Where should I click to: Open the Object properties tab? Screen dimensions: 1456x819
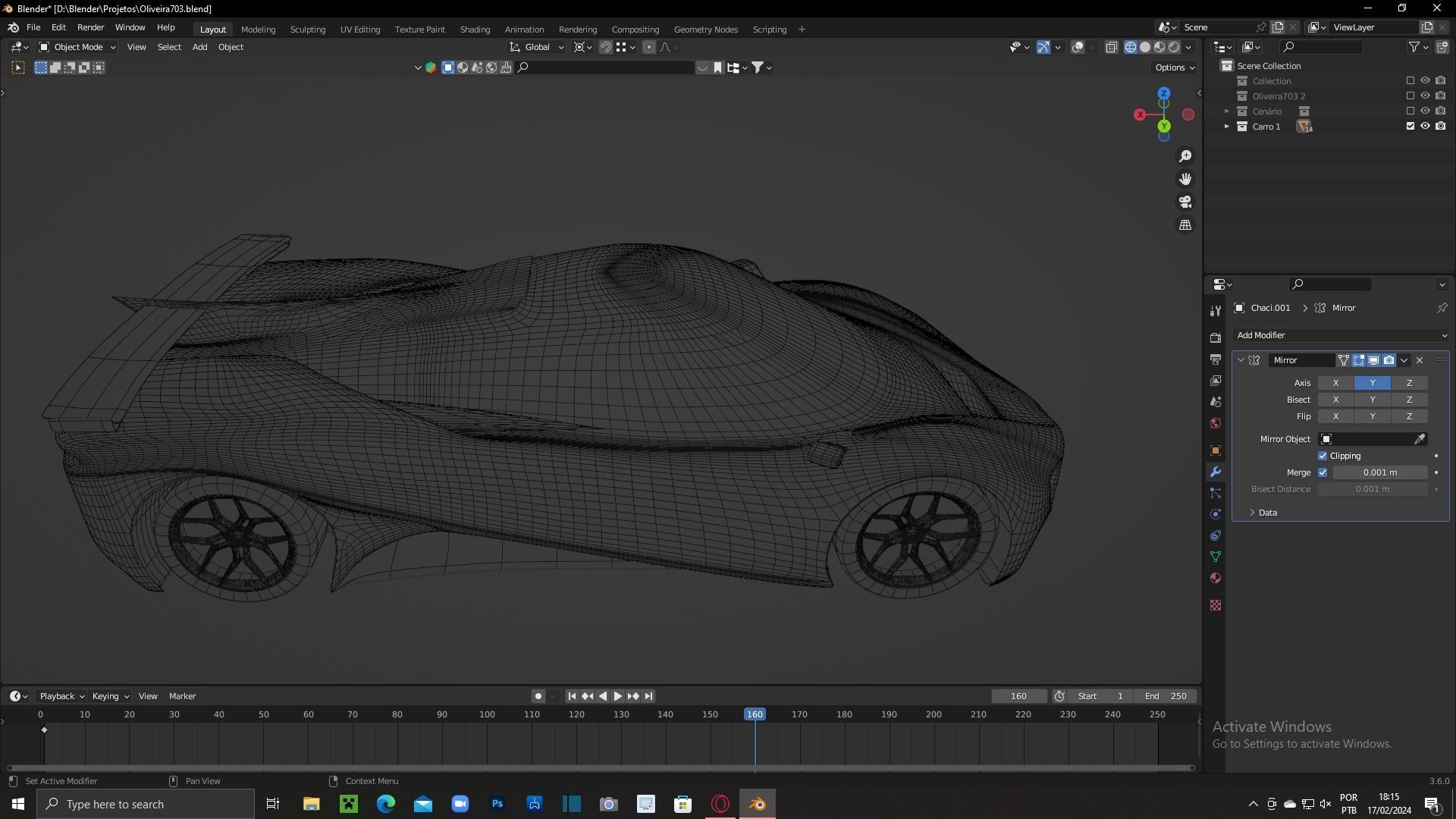[1216, 450]
